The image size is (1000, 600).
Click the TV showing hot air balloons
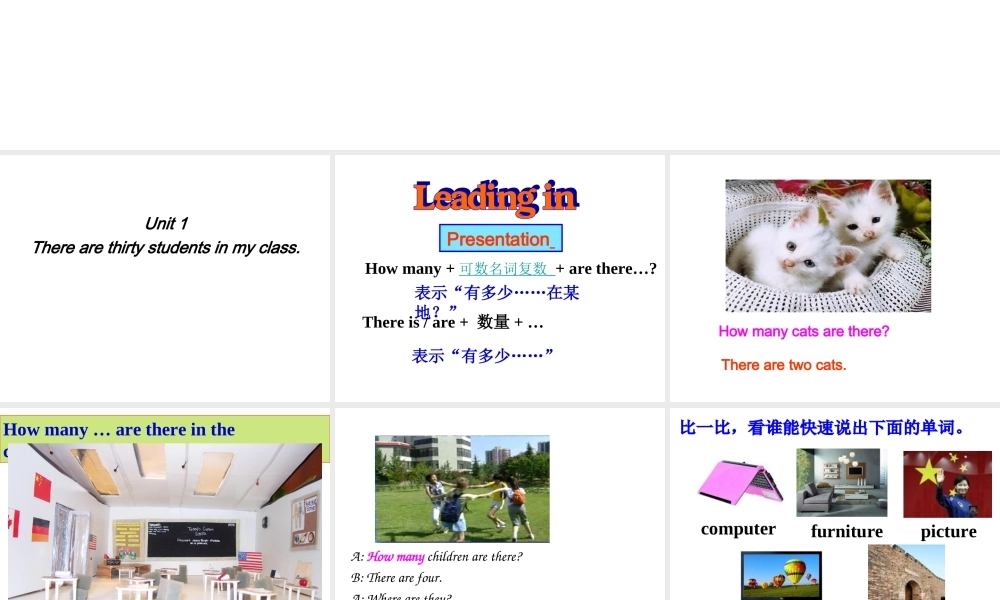coord(781,575)
